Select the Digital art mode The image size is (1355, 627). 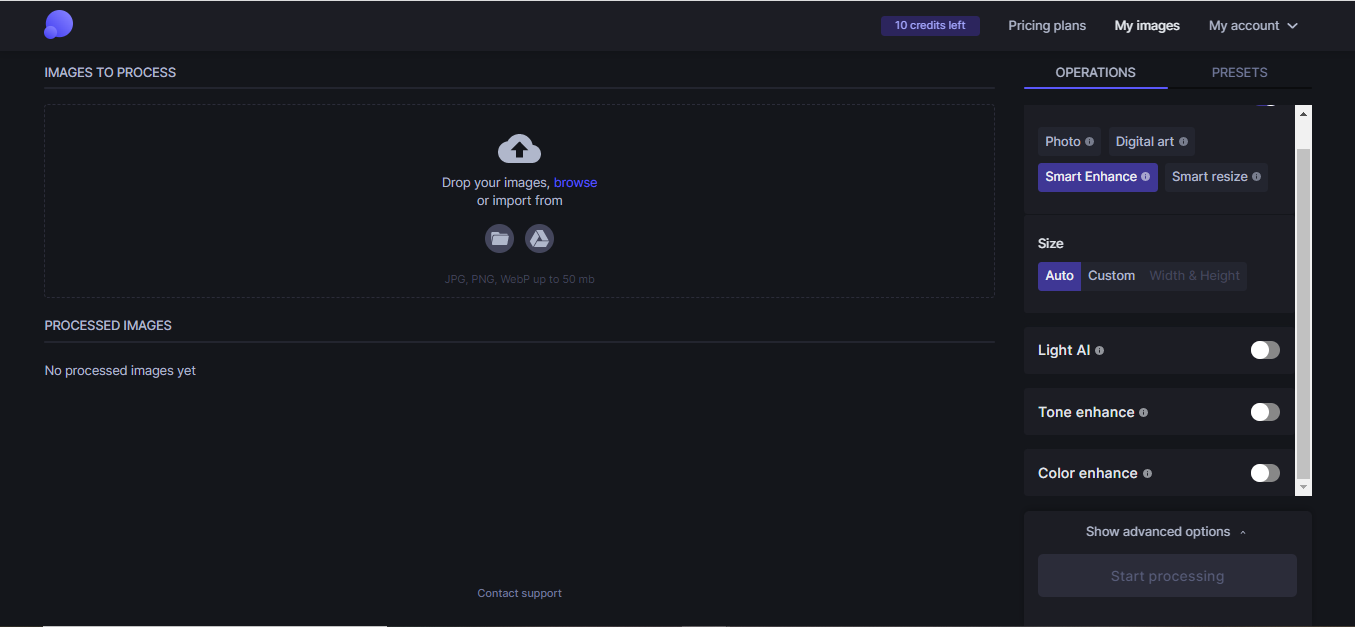tap(1151, 141)
